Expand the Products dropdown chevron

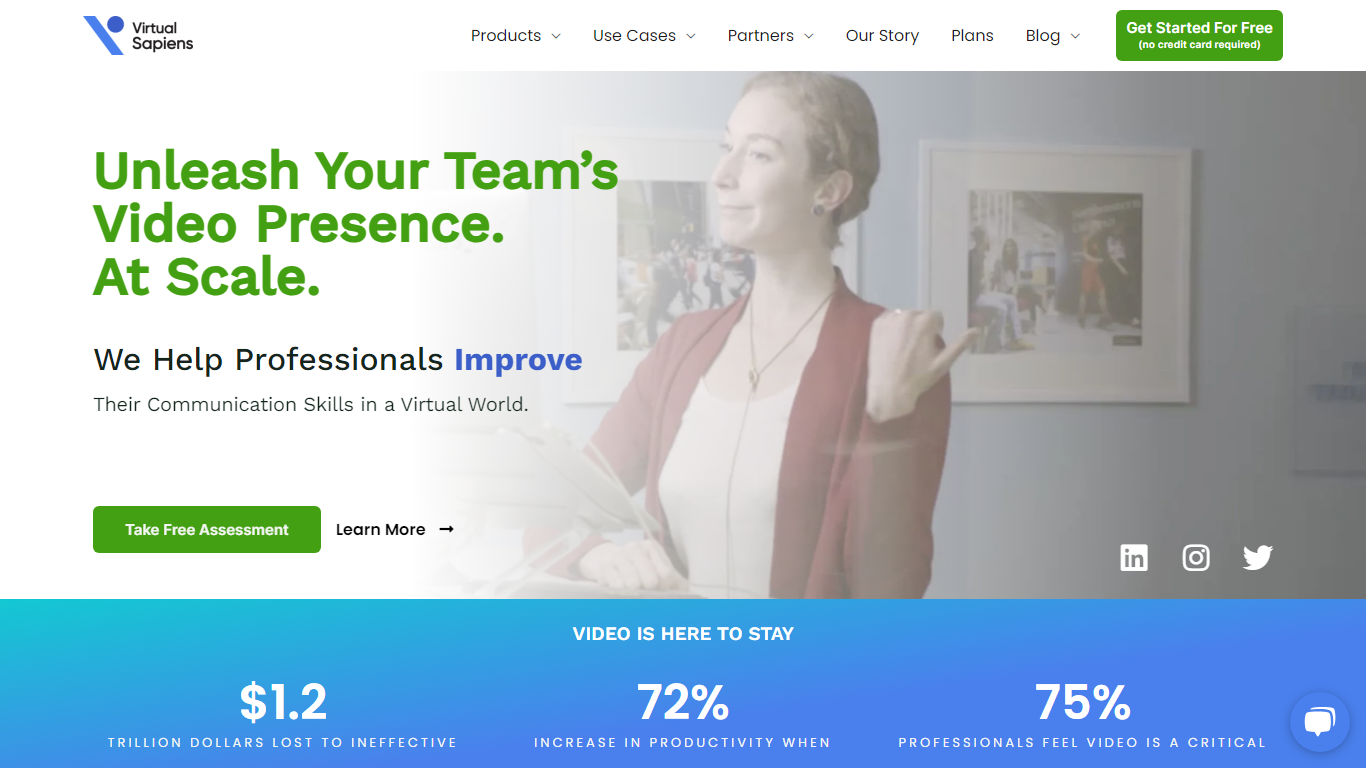coord(556,36)
